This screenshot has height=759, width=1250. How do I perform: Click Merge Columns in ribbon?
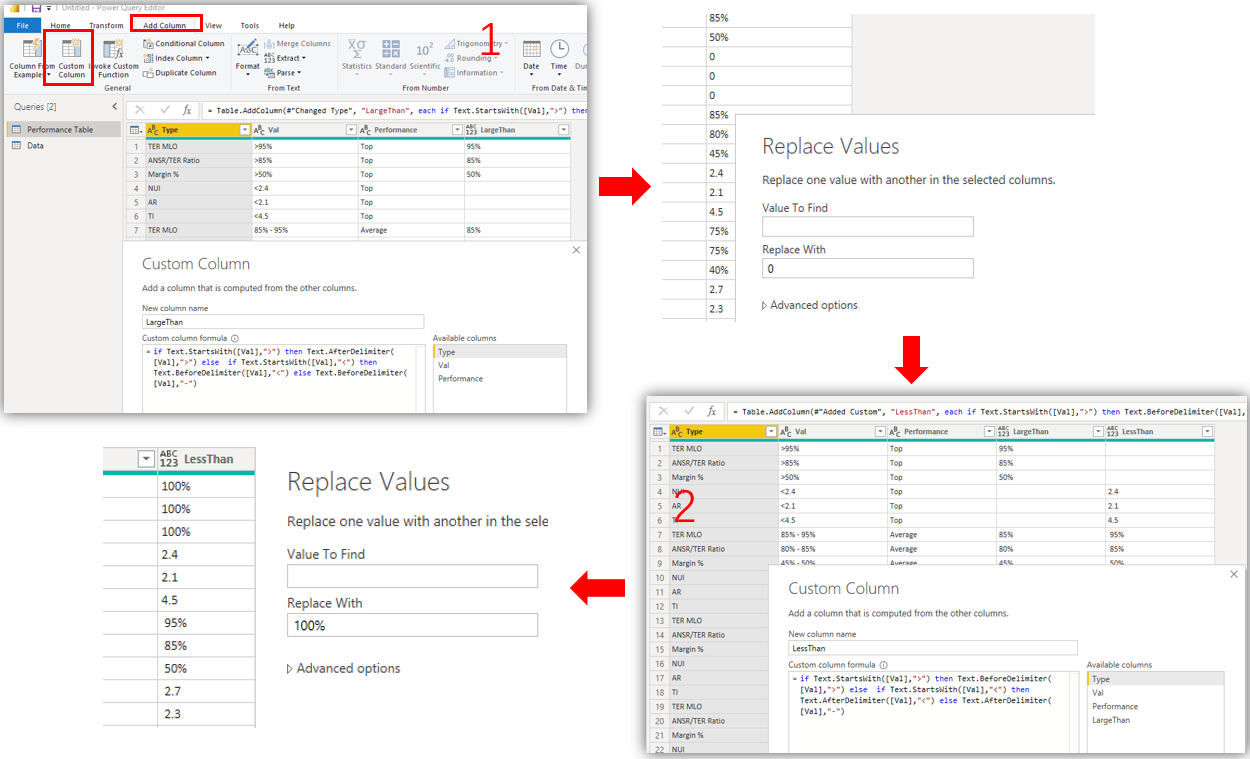click(297, 44)
